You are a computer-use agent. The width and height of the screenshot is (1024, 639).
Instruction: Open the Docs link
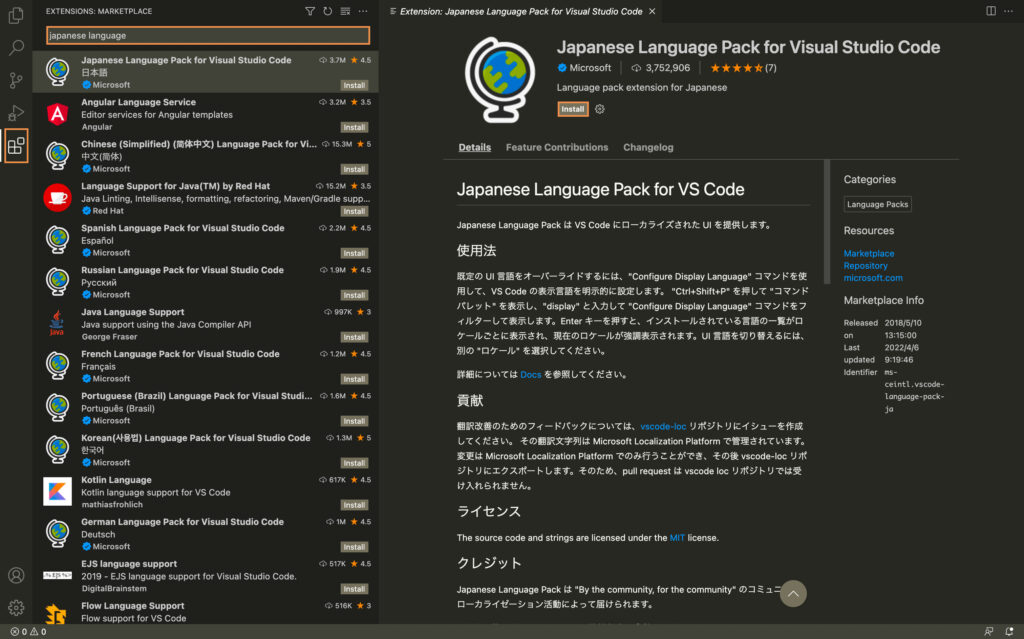pos(530,374)
